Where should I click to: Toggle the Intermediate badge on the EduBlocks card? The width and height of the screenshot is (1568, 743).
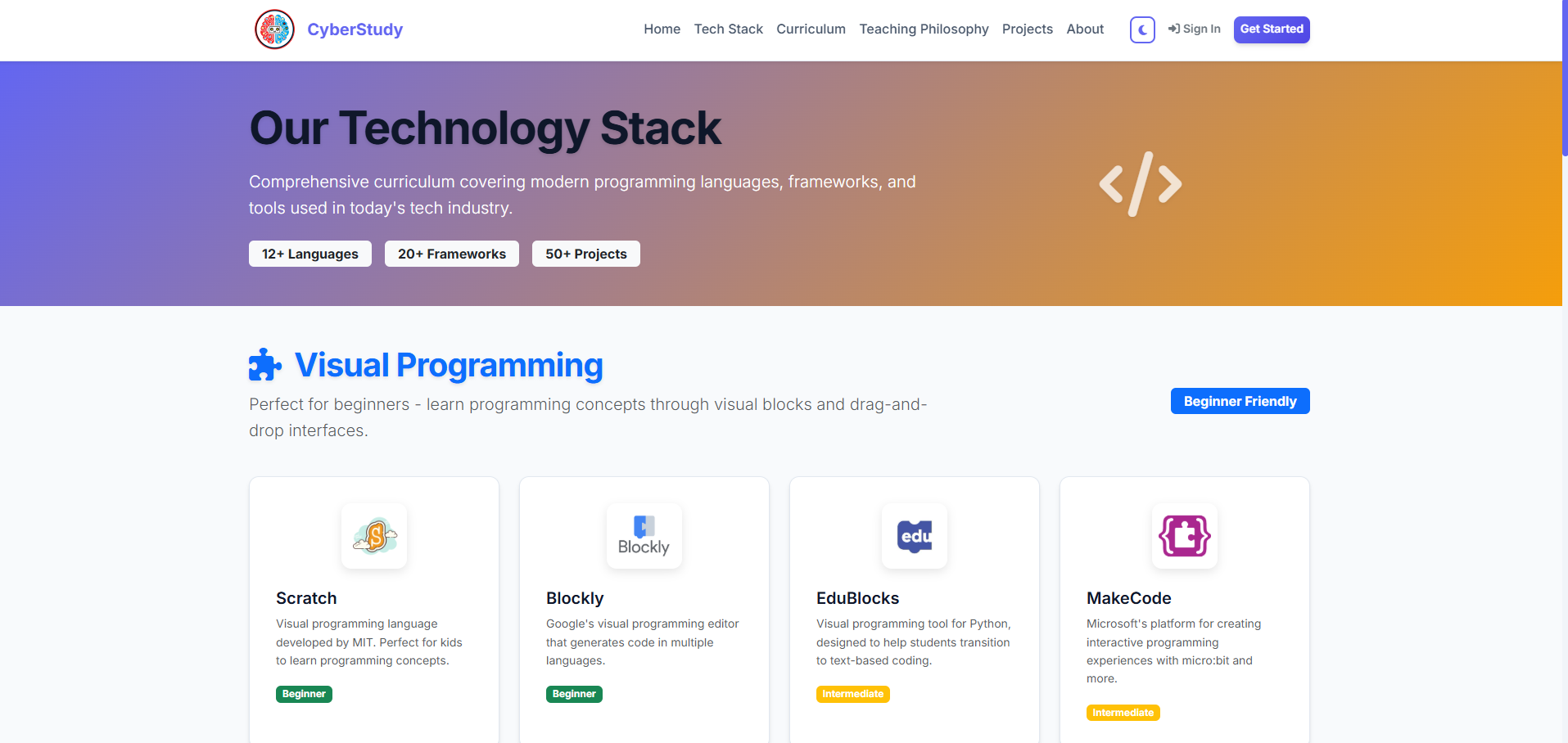[852, 694]
